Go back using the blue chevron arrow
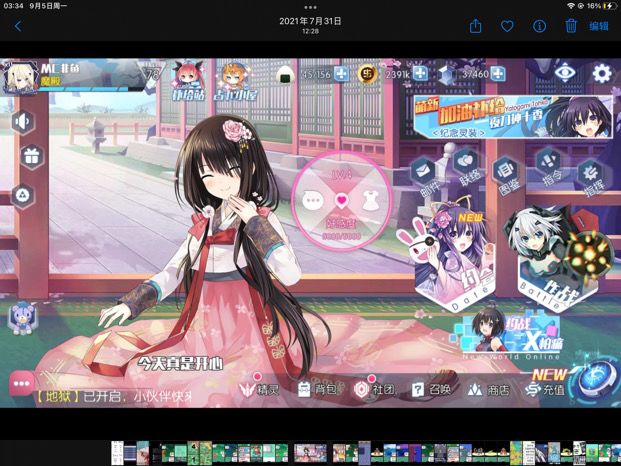This screenshot has height=466, width=621. [18, 27]
